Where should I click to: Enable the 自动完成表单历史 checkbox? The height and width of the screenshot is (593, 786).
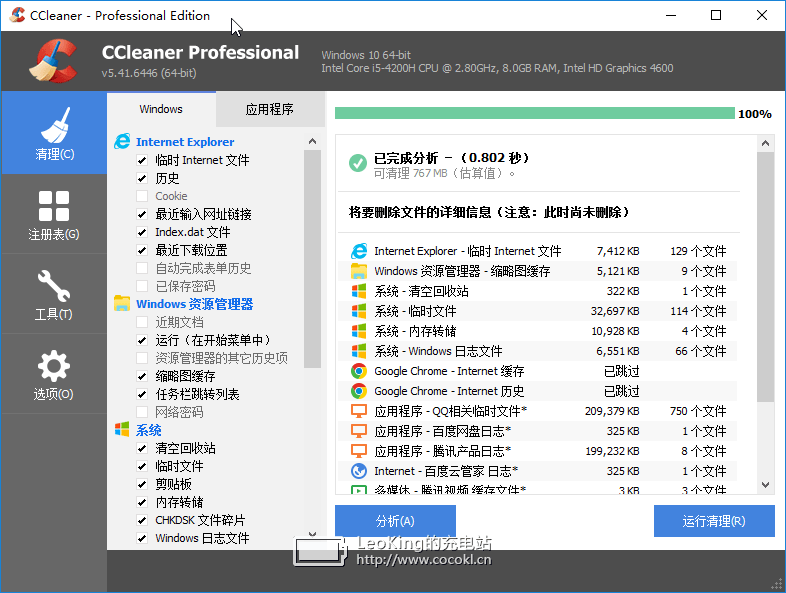pos(142,268)
